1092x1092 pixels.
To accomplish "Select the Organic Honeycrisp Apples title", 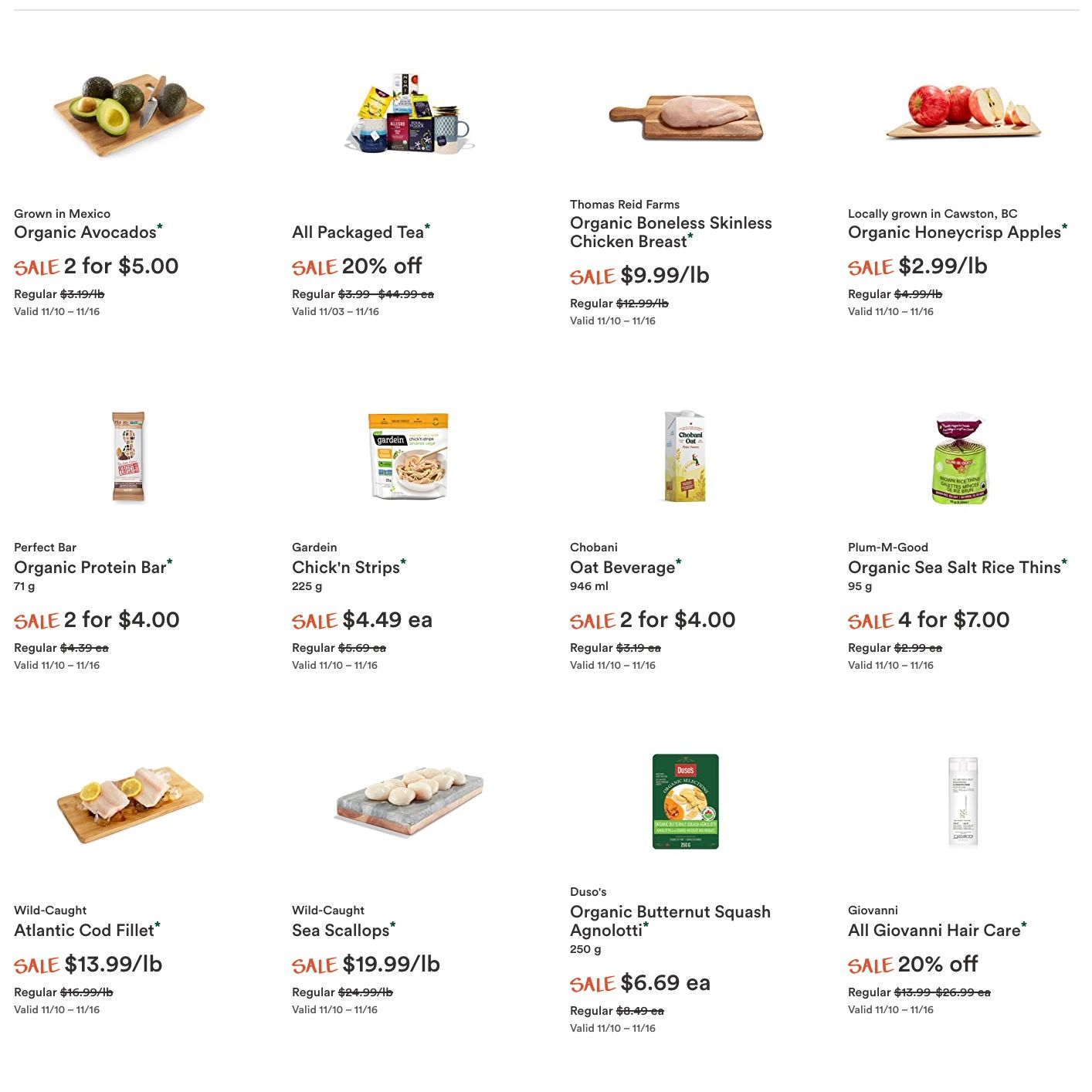I will [954, 232].
